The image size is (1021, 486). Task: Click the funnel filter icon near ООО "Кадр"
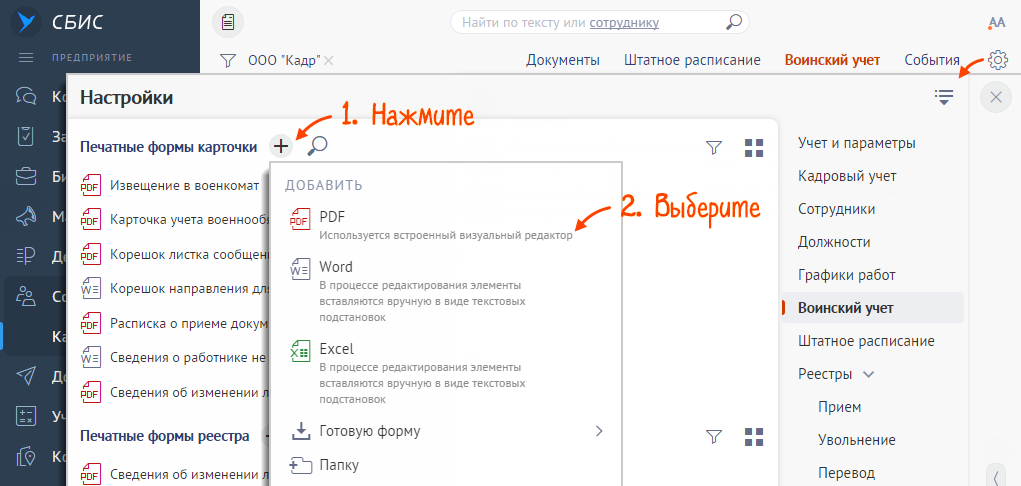click(227, 61)
